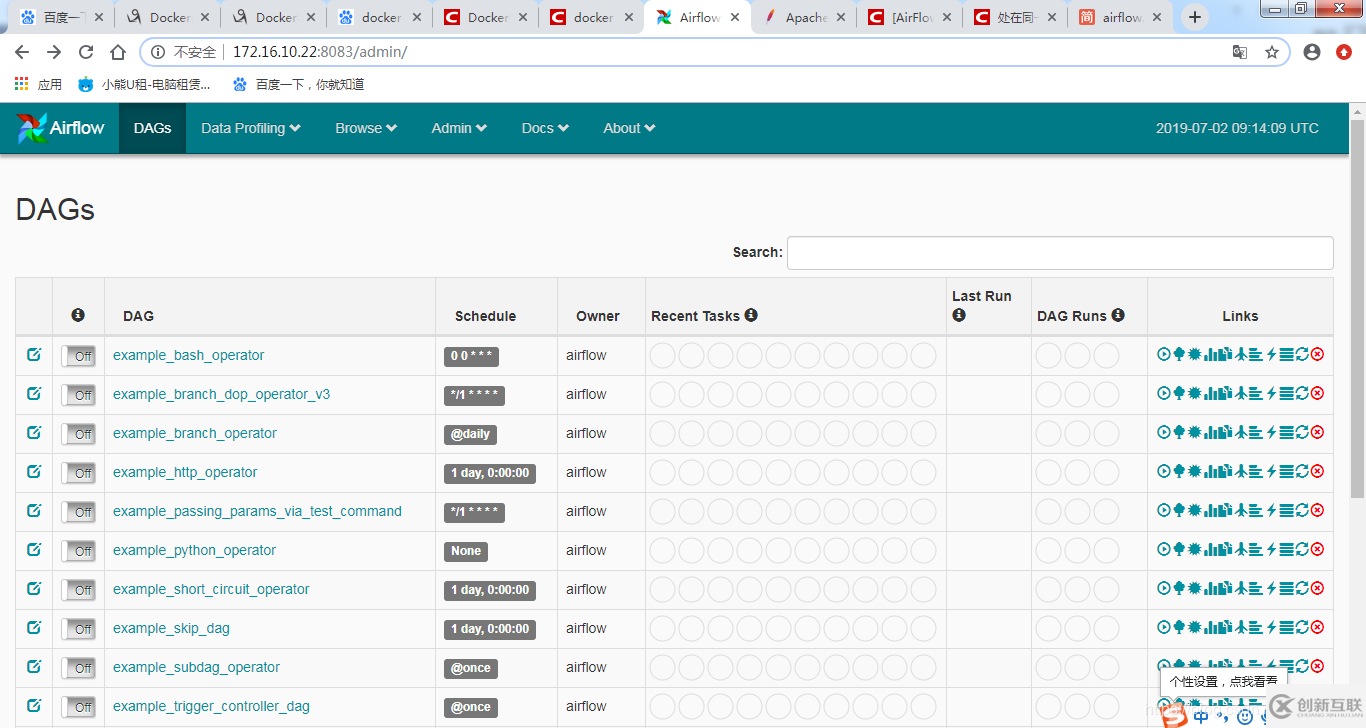
Task: Open example_trigger_controller_dag DAG link
Action: (x=211, y=706)
